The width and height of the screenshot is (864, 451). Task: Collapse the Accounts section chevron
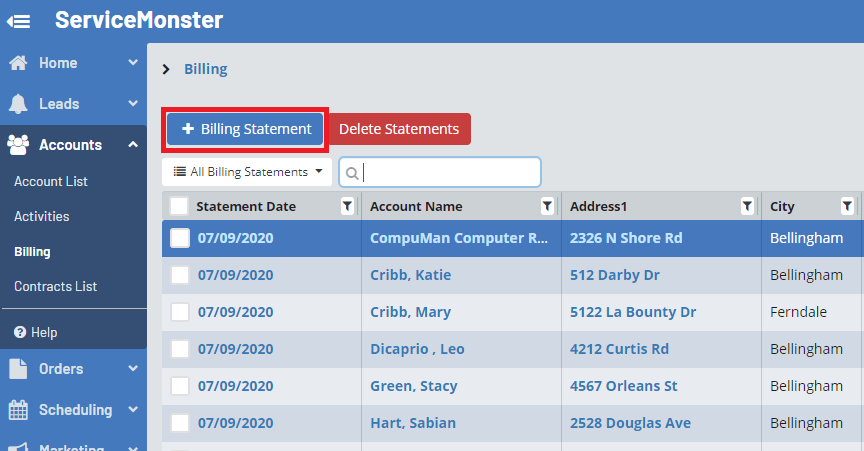point(133,145)
